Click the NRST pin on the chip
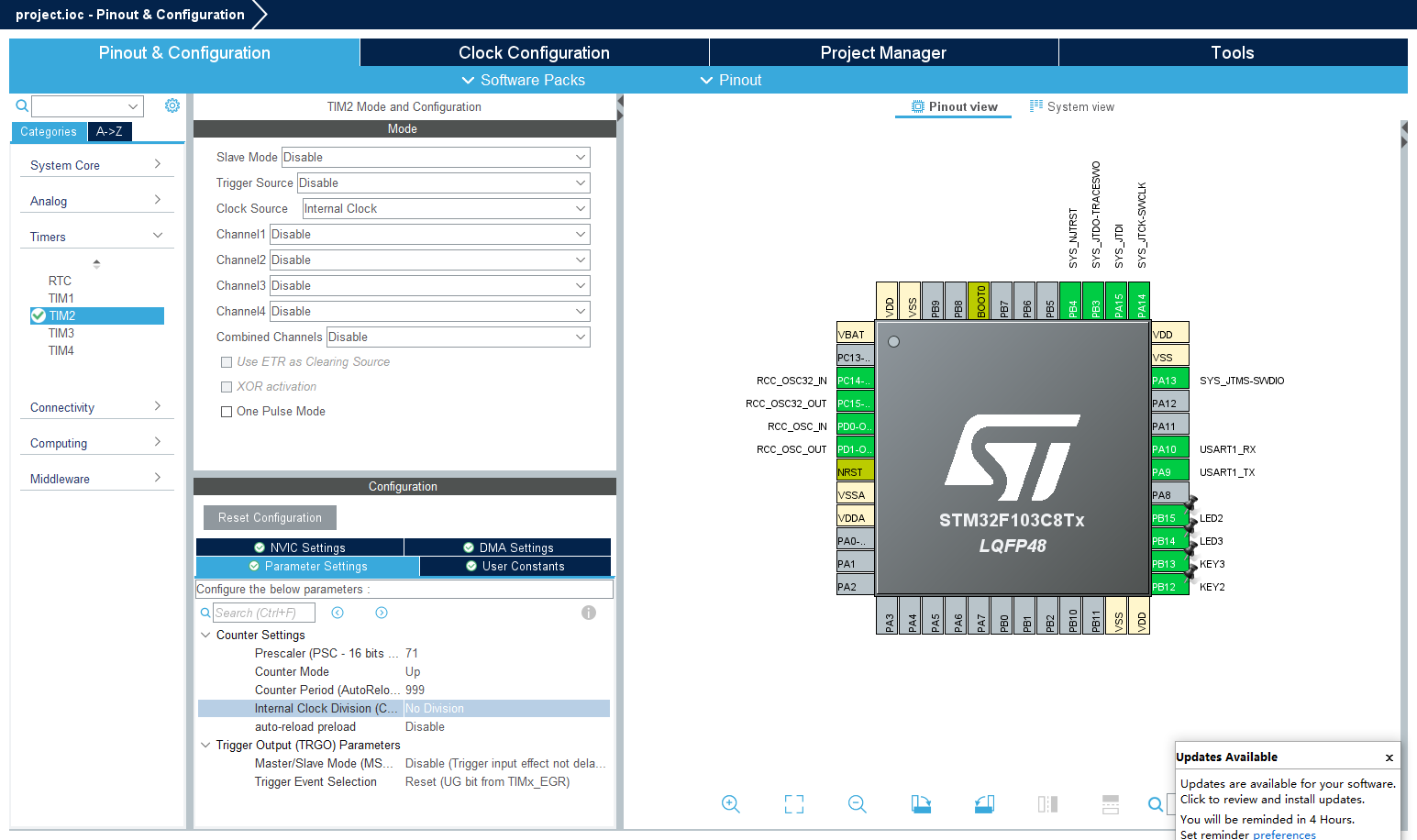This screenshot has width=1417, height=840. point(855,471)
